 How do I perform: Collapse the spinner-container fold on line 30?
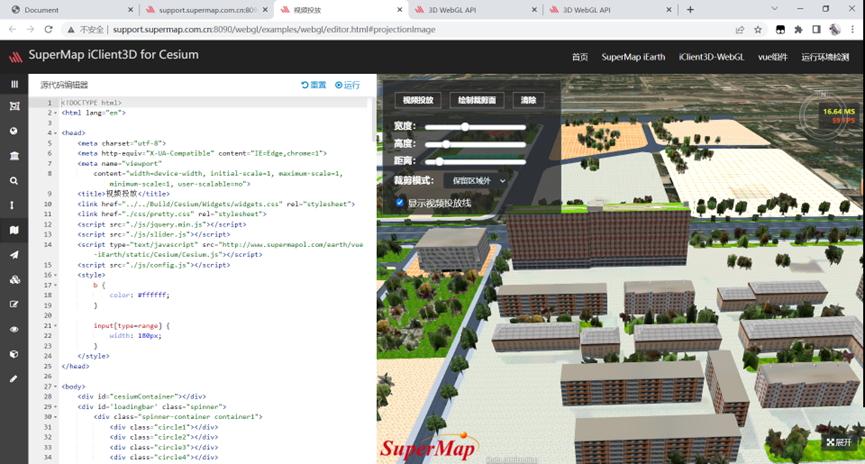coord(56,417)
